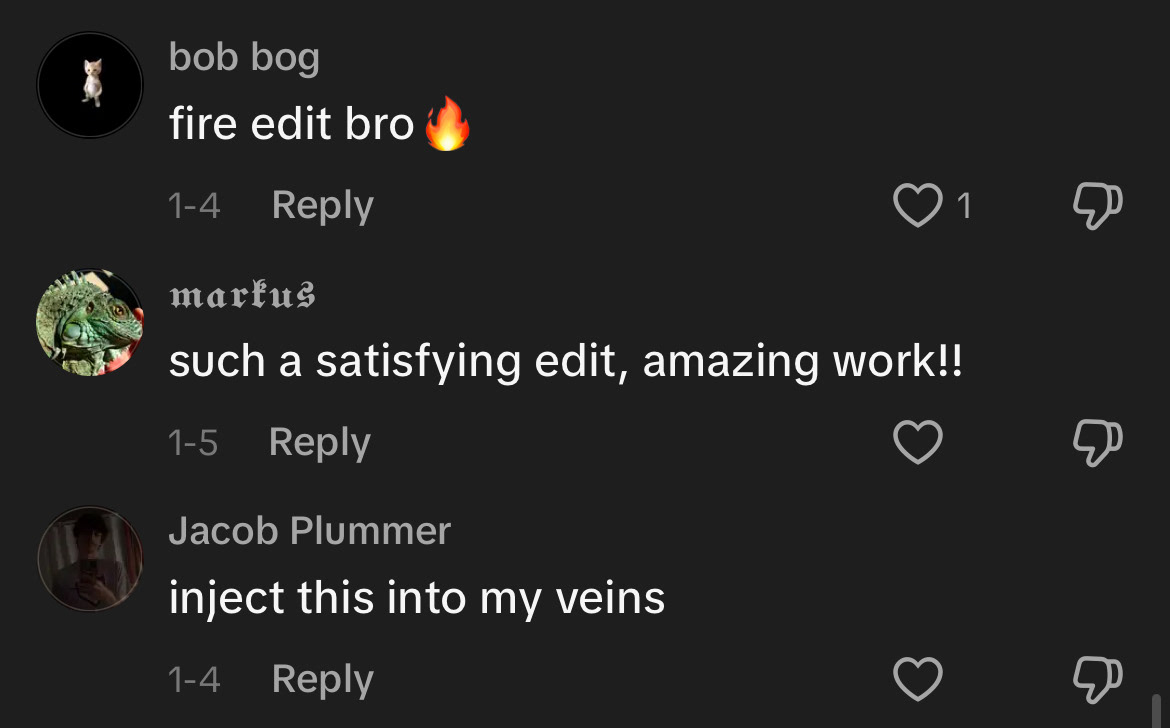
Task: Dislike Jacob Plummer's comment
Action: (x=1097, y=680)
